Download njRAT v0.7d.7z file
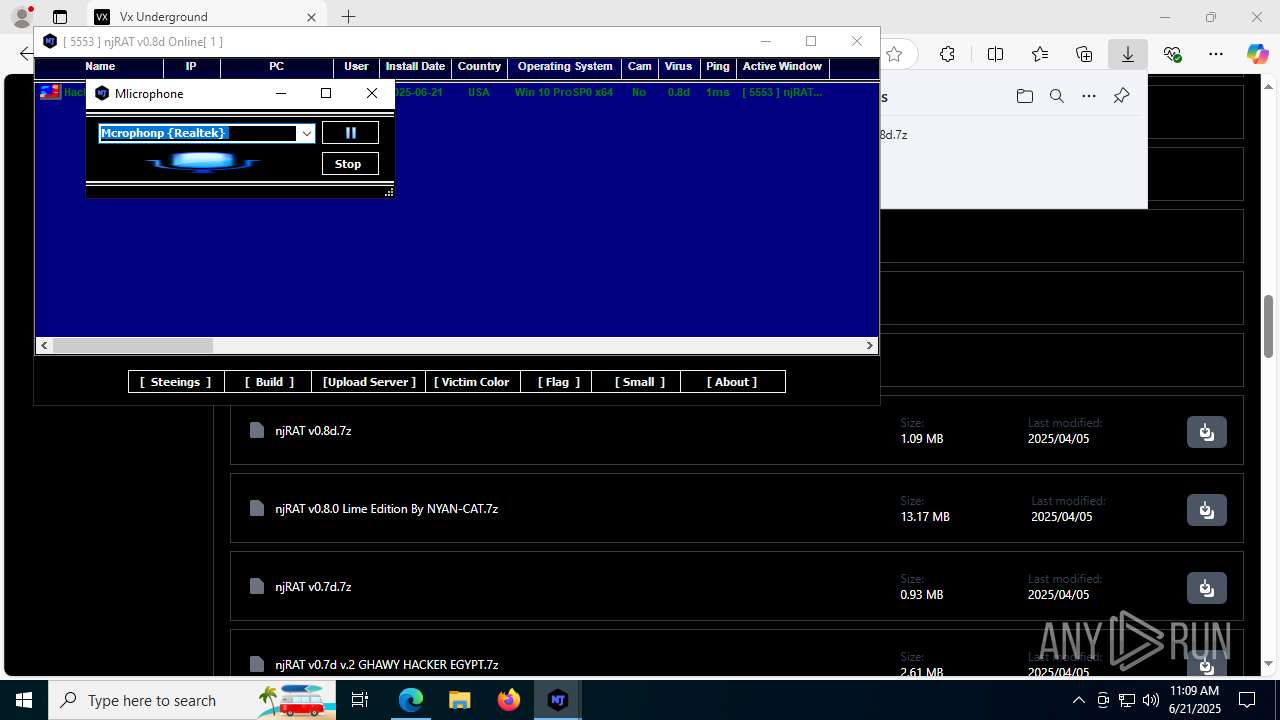This screenshot has width=1280, height=720. [x=1206, y=588]
